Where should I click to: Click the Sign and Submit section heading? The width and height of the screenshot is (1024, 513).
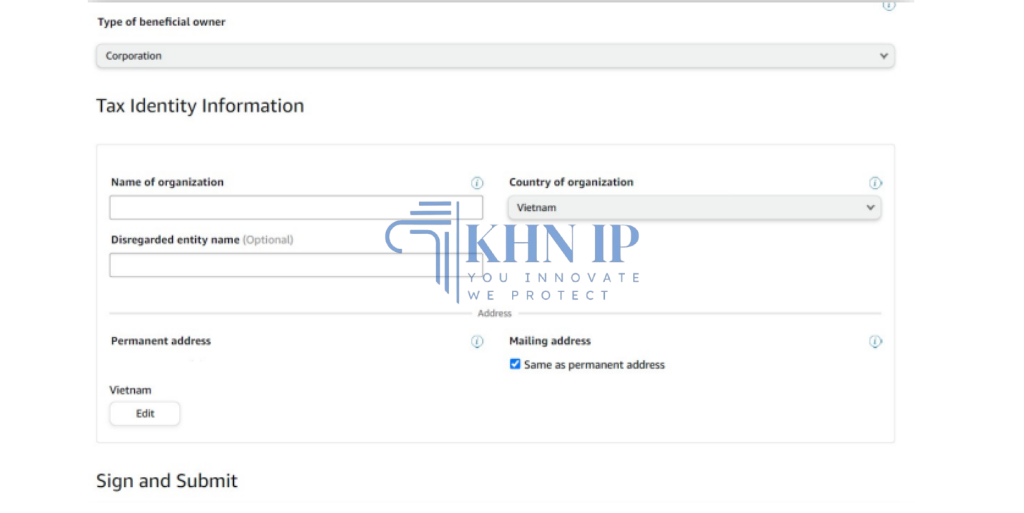point(167,481)
